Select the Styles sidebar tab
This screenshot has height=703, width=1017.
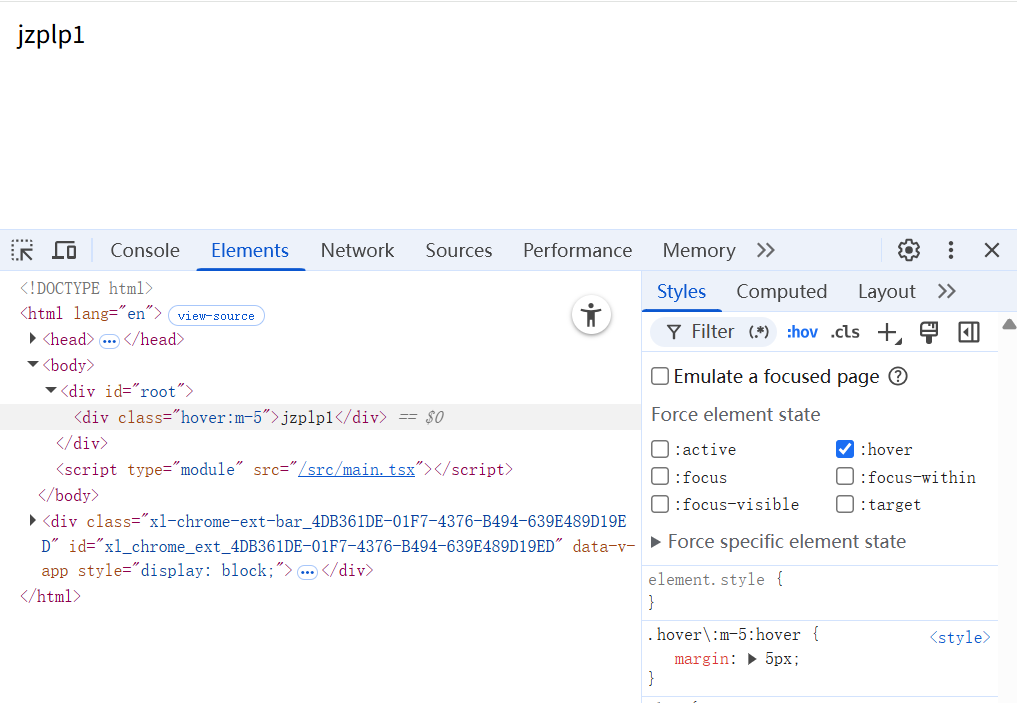click(x=681, y=291)
